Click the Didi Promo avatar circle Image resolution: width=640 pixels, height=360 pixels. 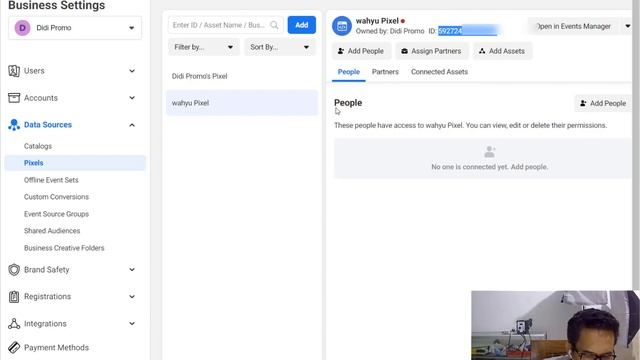click(x=22, y=28)
